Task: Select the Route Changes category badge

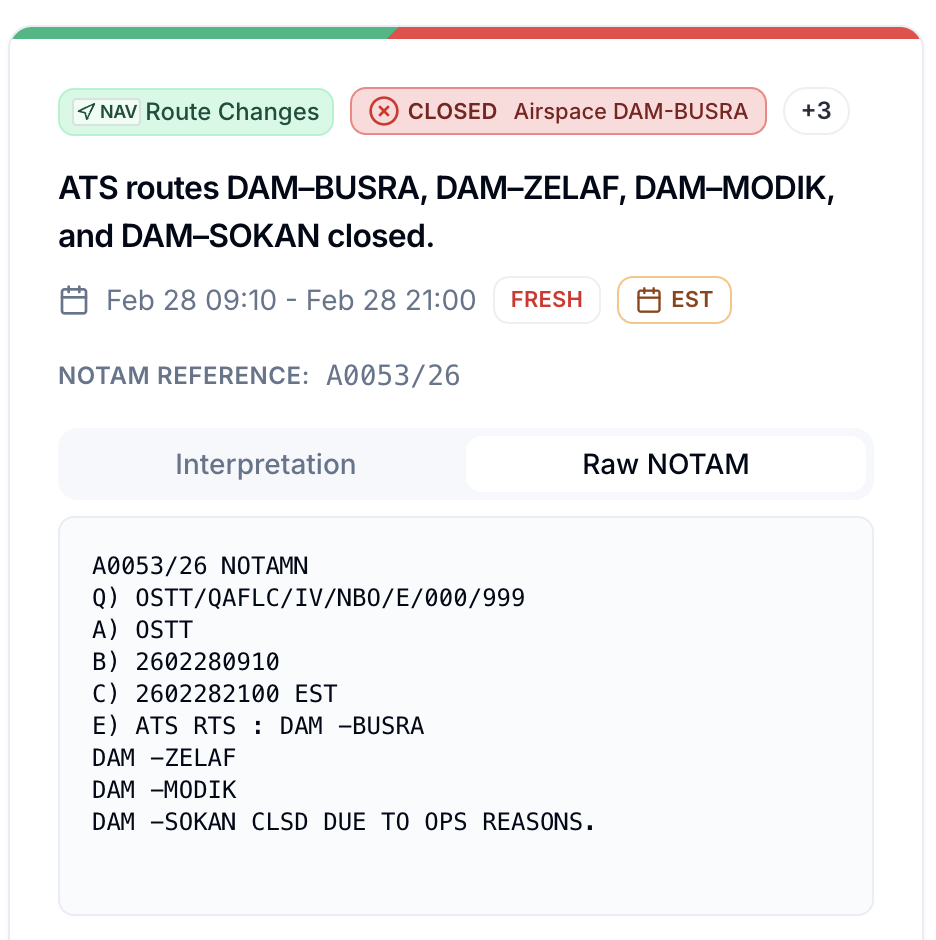Action: point(232,112)
